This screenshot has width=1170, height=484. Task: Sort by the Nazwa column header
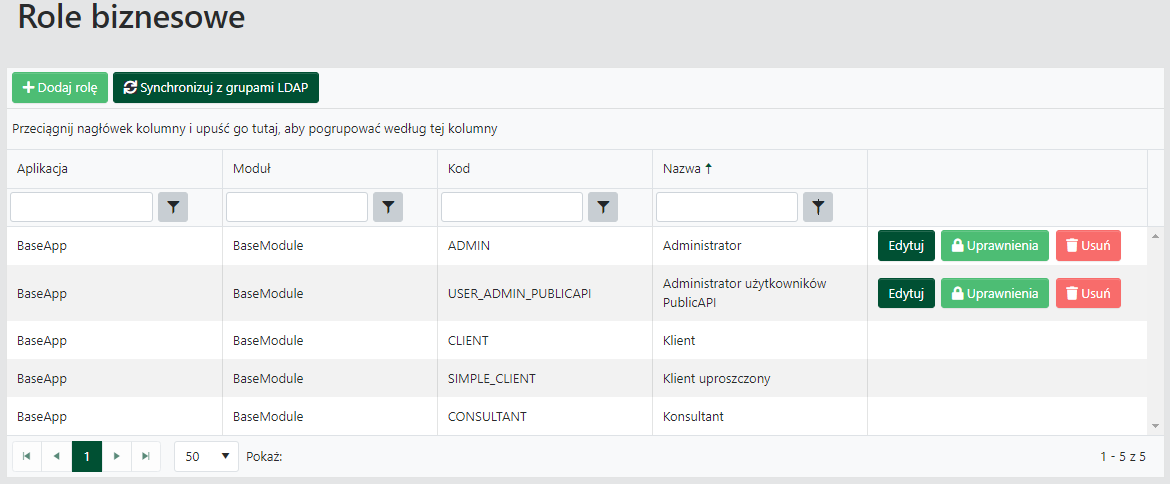click(x=681, y=169)
